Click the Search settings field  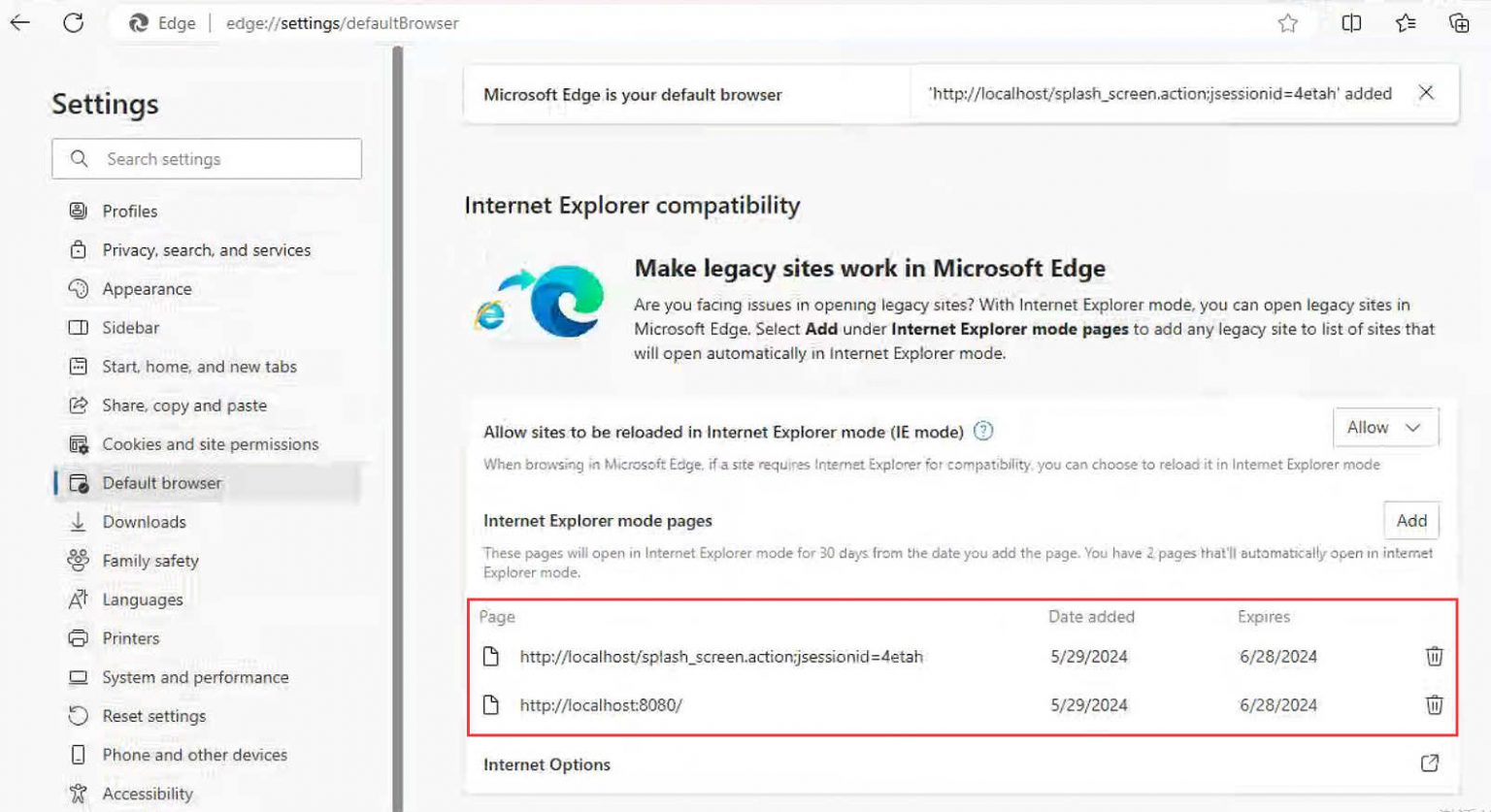point(206,158)
